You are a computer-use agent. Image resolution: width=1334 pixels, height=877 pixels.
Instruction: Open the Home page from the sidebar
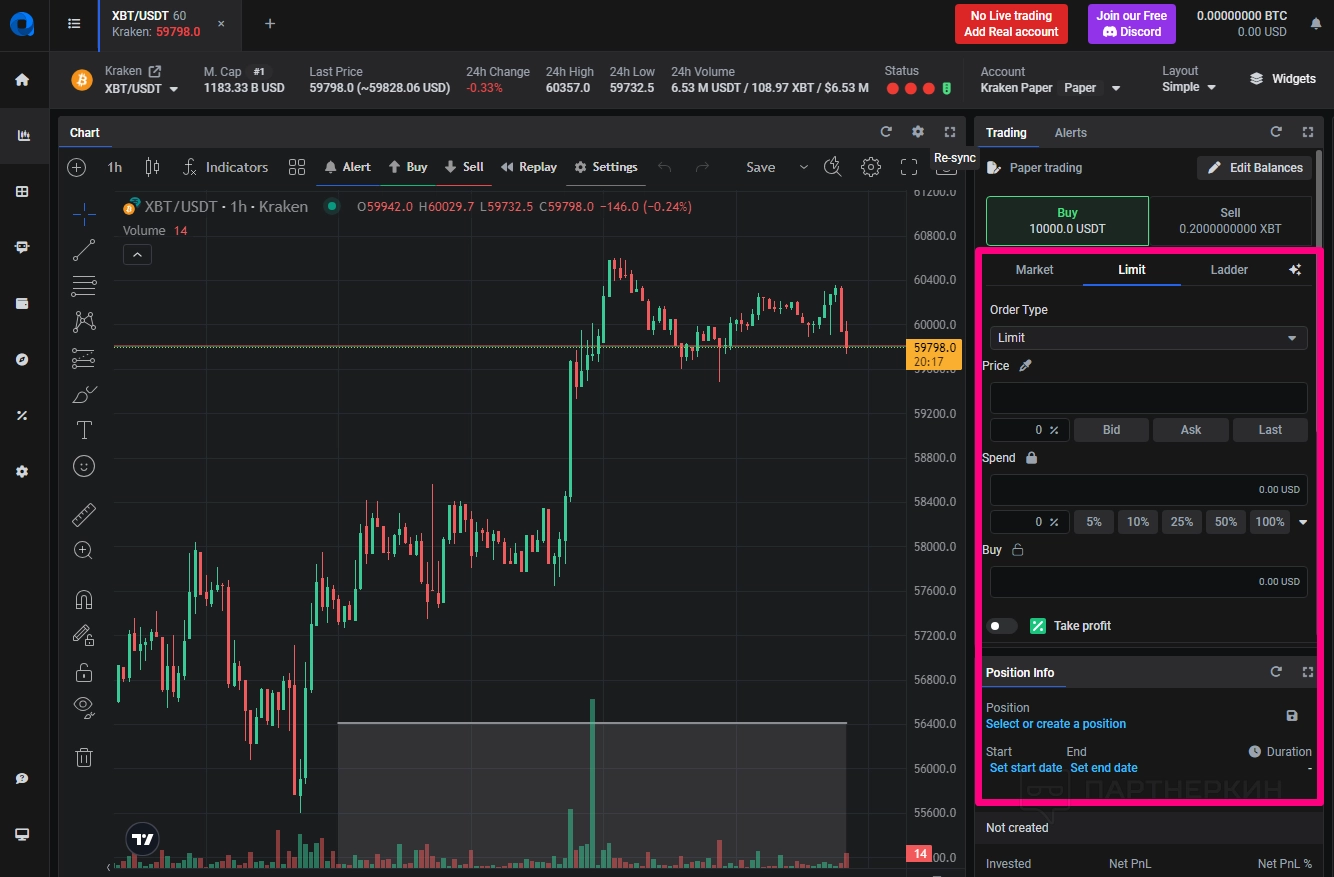22,80
